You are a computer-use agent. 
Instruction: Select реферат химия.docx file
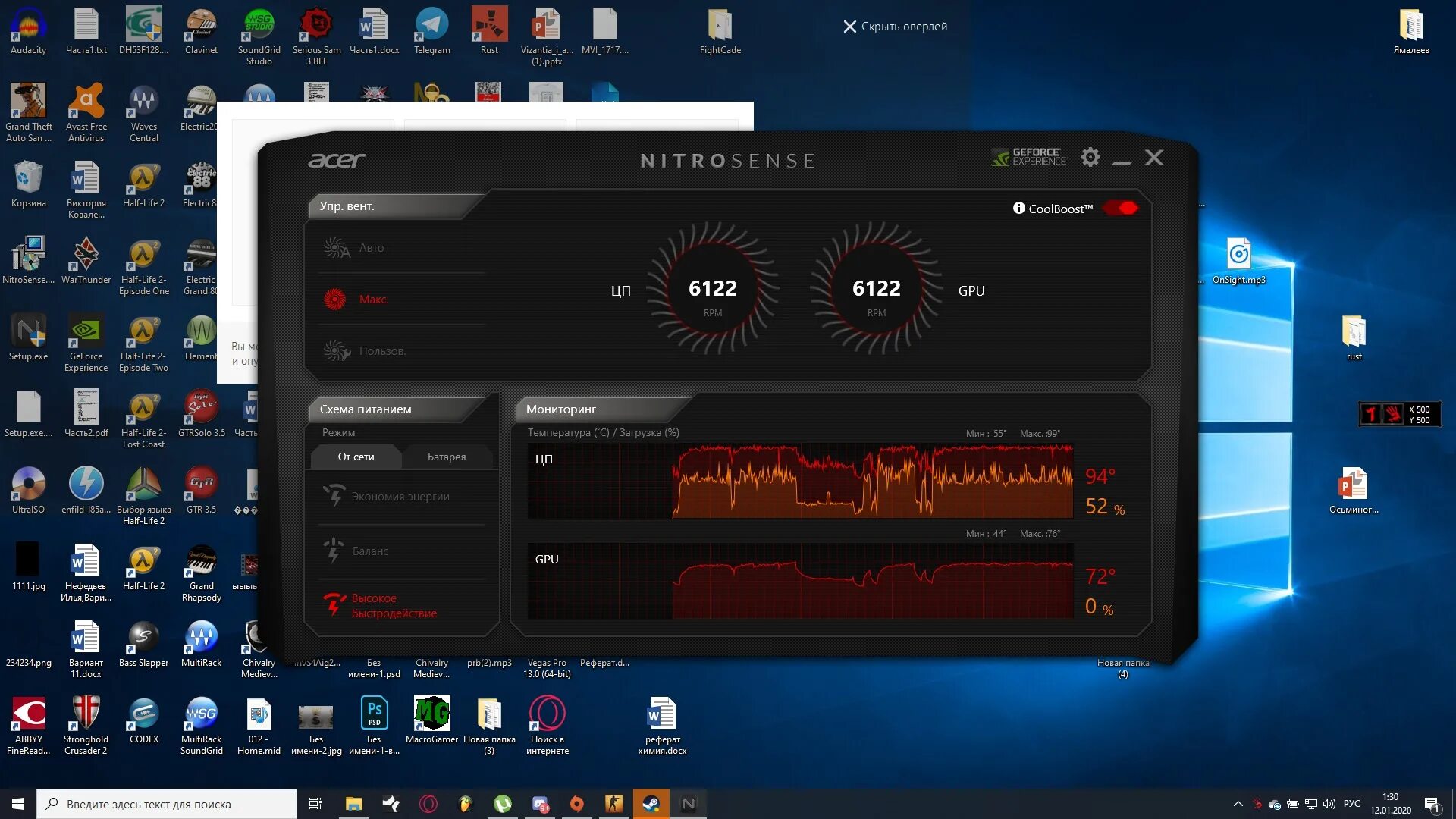coord(662,726)
